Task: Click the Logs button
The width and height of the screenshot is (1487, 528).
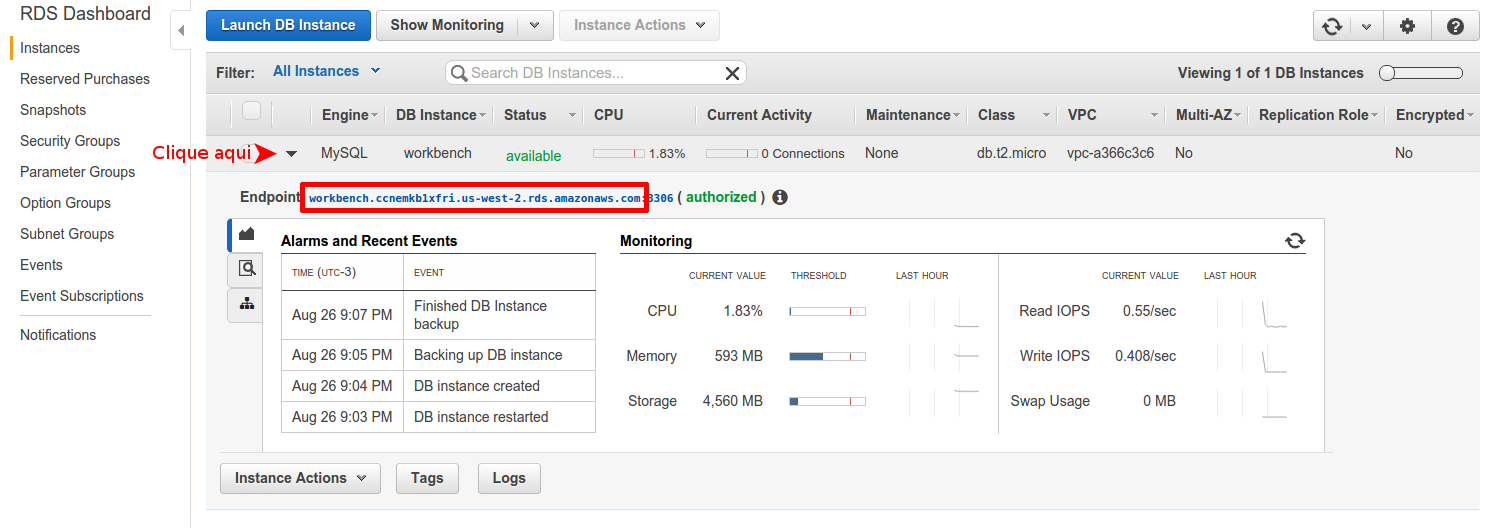Action: [x=509, y=478]
